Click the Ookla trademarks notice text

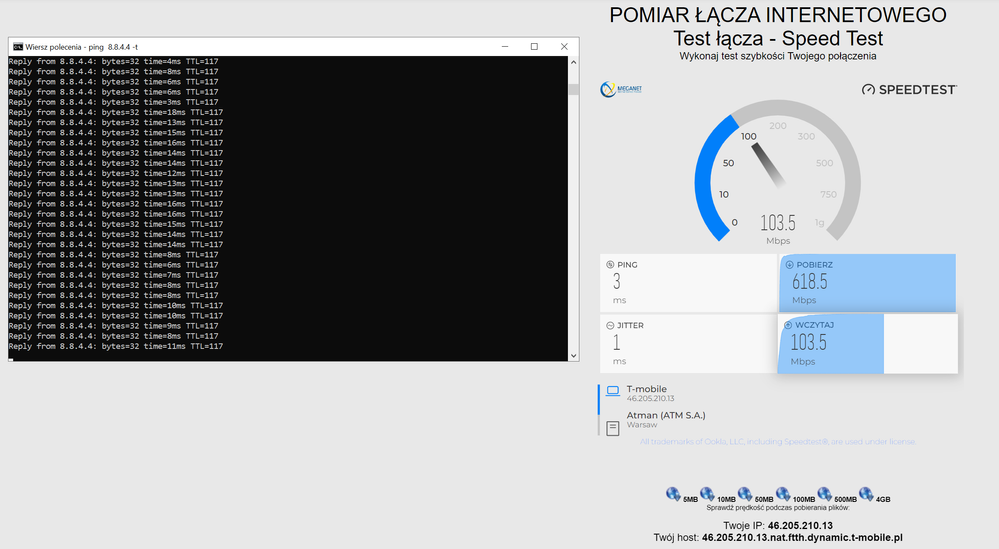tap(777, 441)
